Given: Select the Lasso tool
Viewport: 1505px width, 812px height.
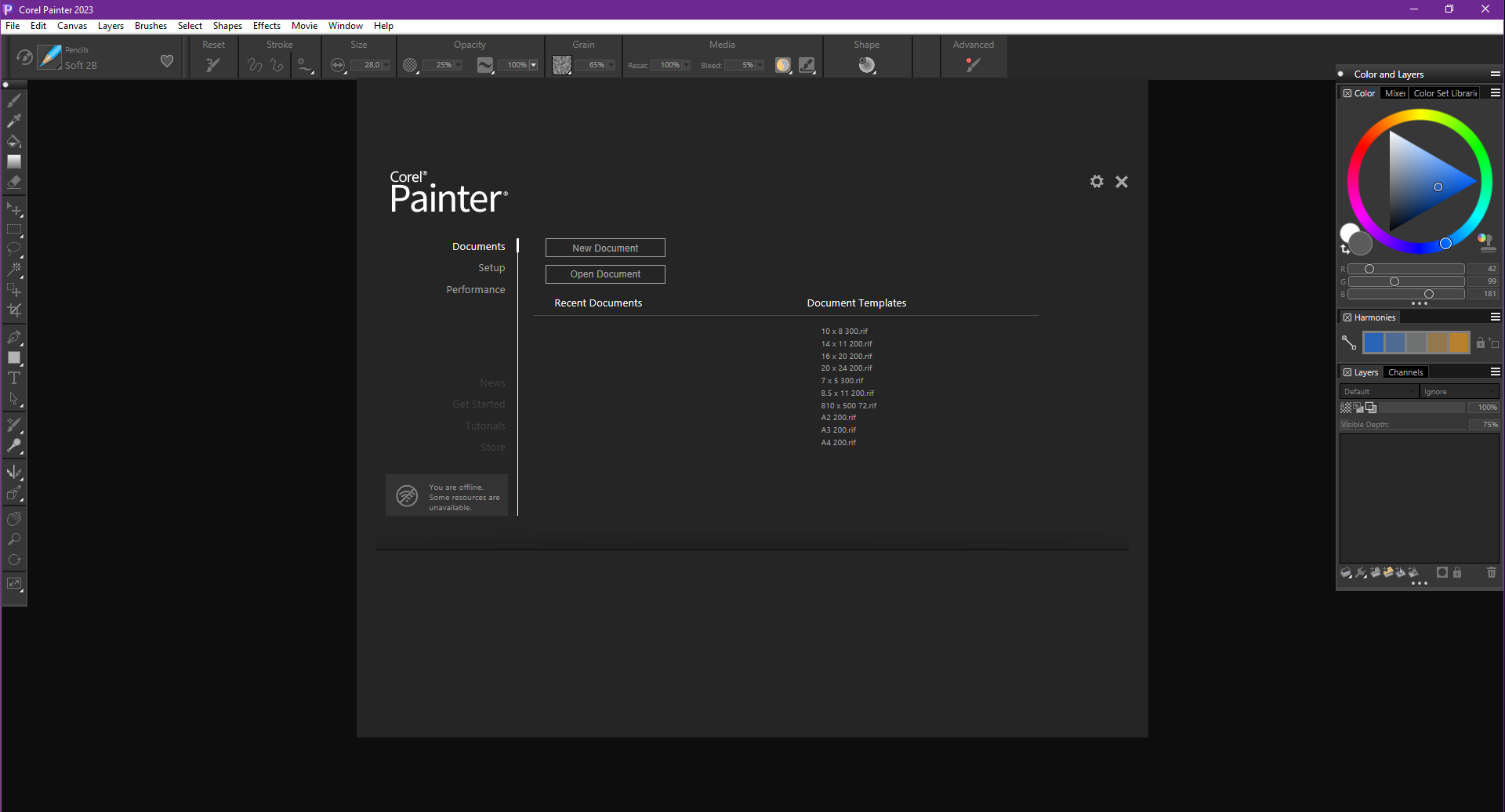Looking at the screenshot, I should (14, 249).
